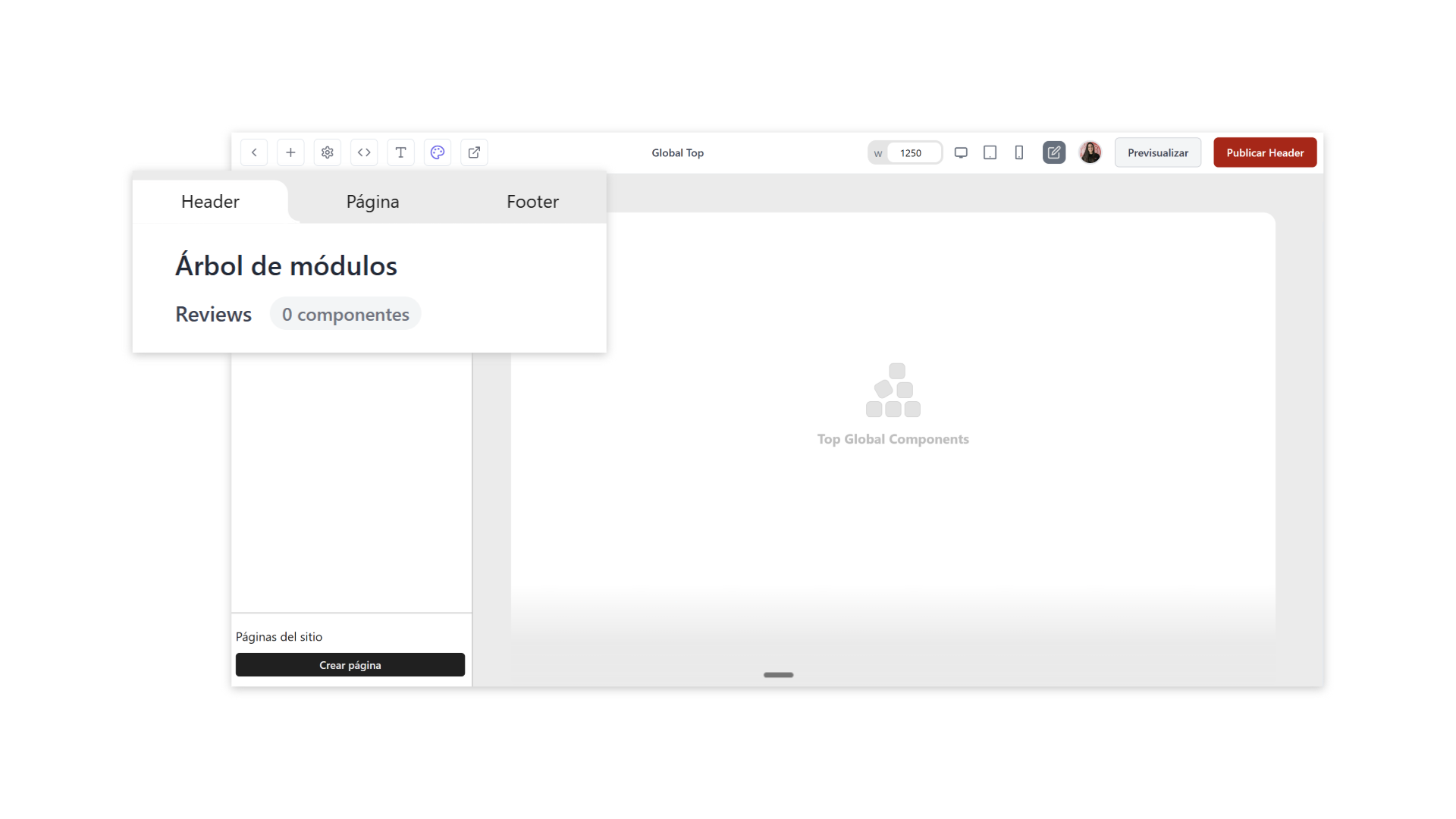1456x819 pixels.
Task: Switch to tablet viewport icon
Action: 990,152
